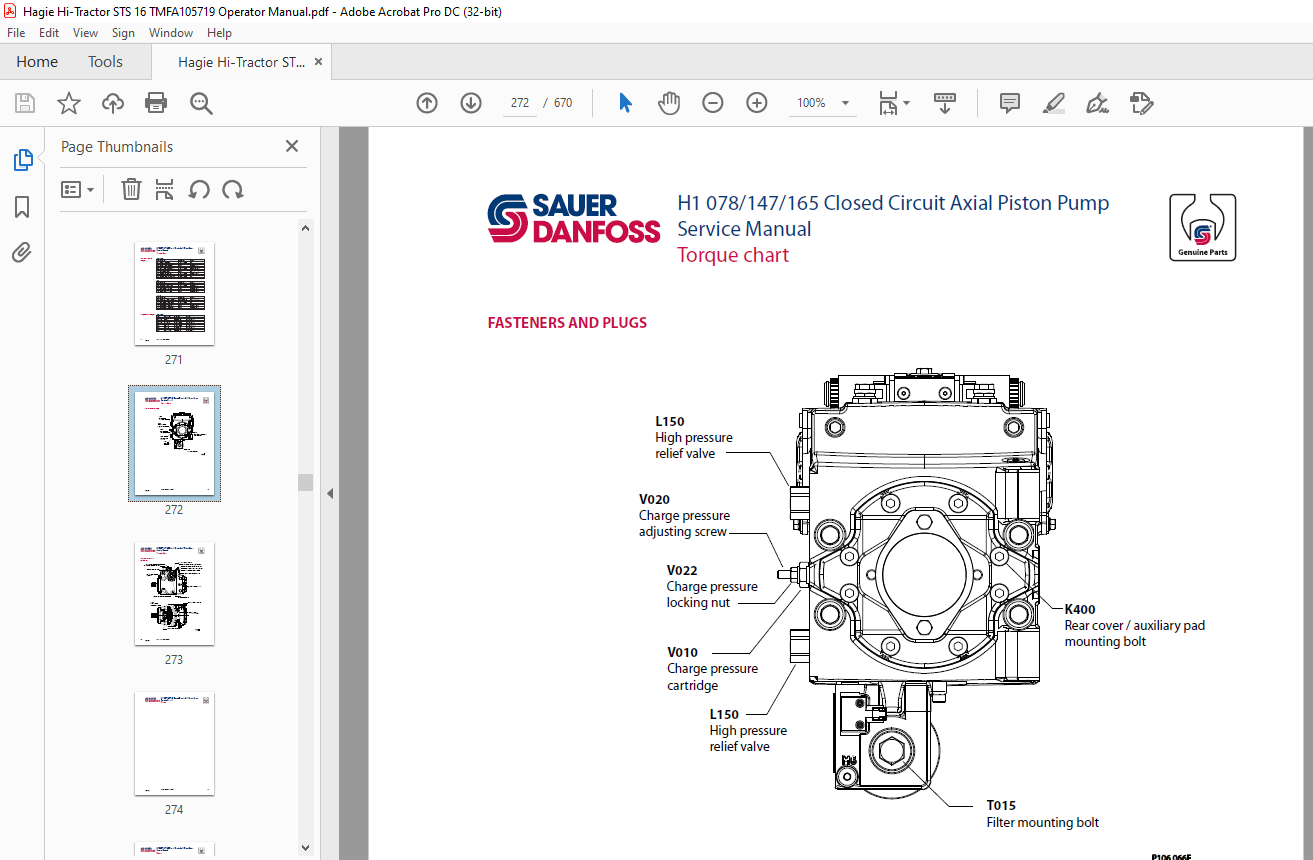Open the Bookmarks panel icon
Viewport: 1313px width, 860px height.
point(22,207)
